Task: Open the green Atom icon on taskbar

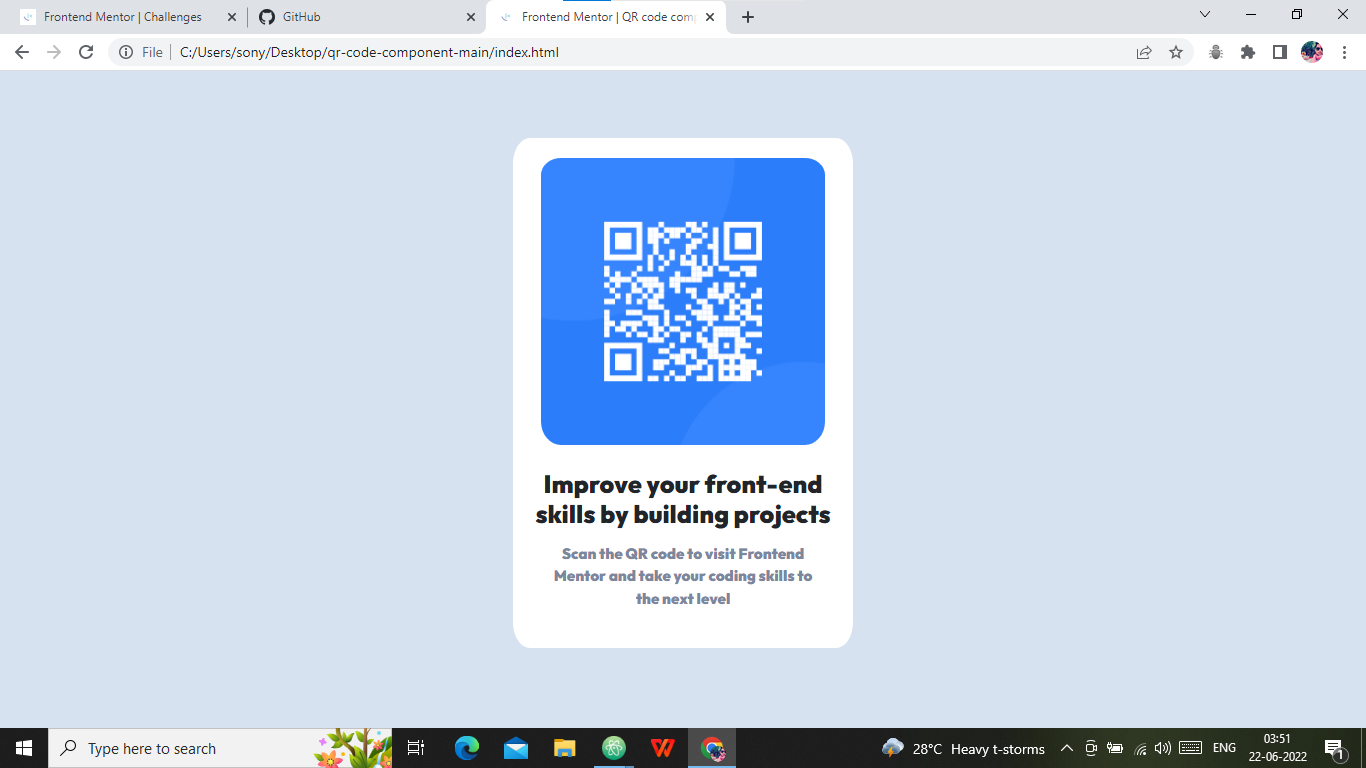Action: tap(614, 748)
